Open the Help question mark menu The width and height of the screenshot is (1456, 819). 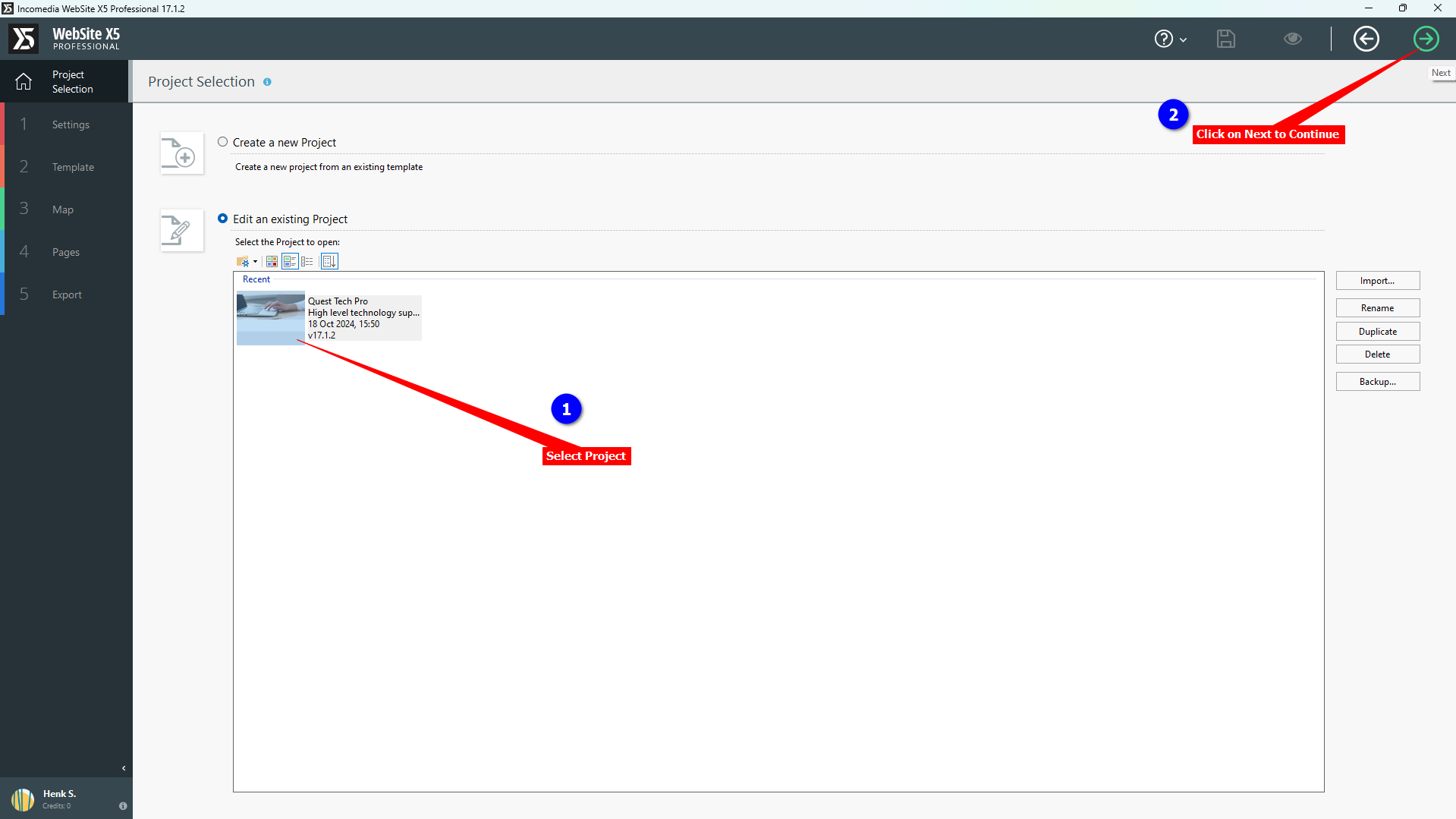(1170, 39)
